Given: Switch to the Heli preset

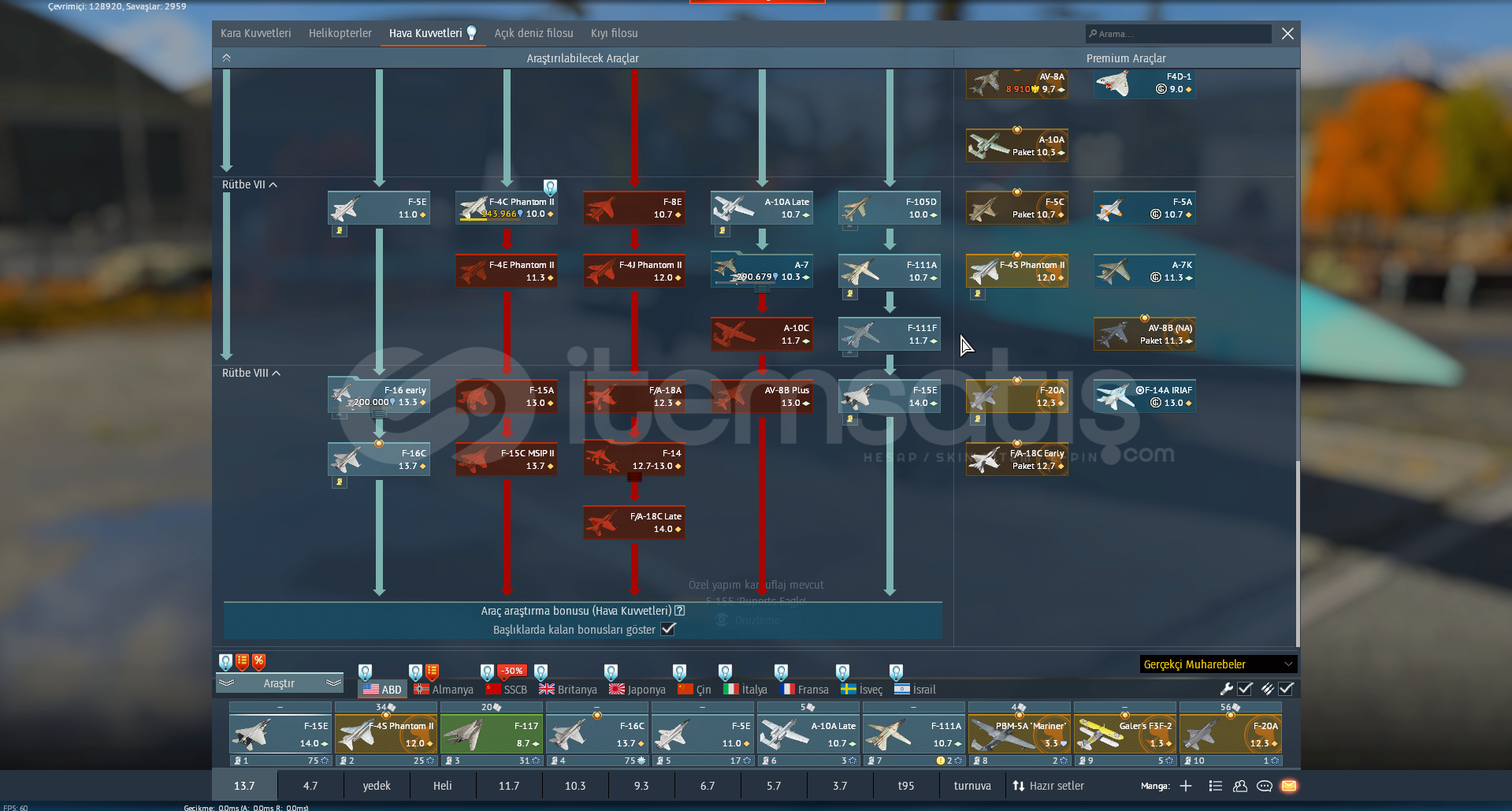Looking at the screenshot, I should pos(443,786).
